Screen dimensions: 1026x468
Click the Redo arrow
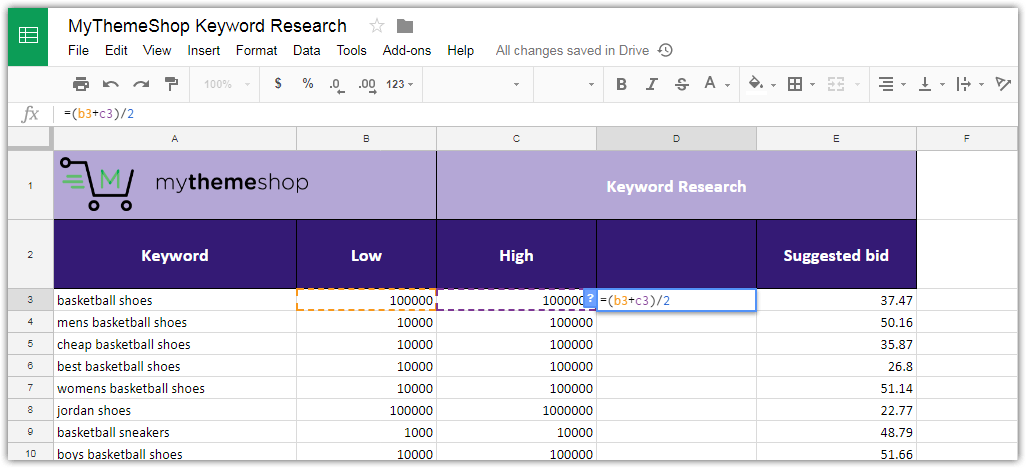(x=141, y=84)
